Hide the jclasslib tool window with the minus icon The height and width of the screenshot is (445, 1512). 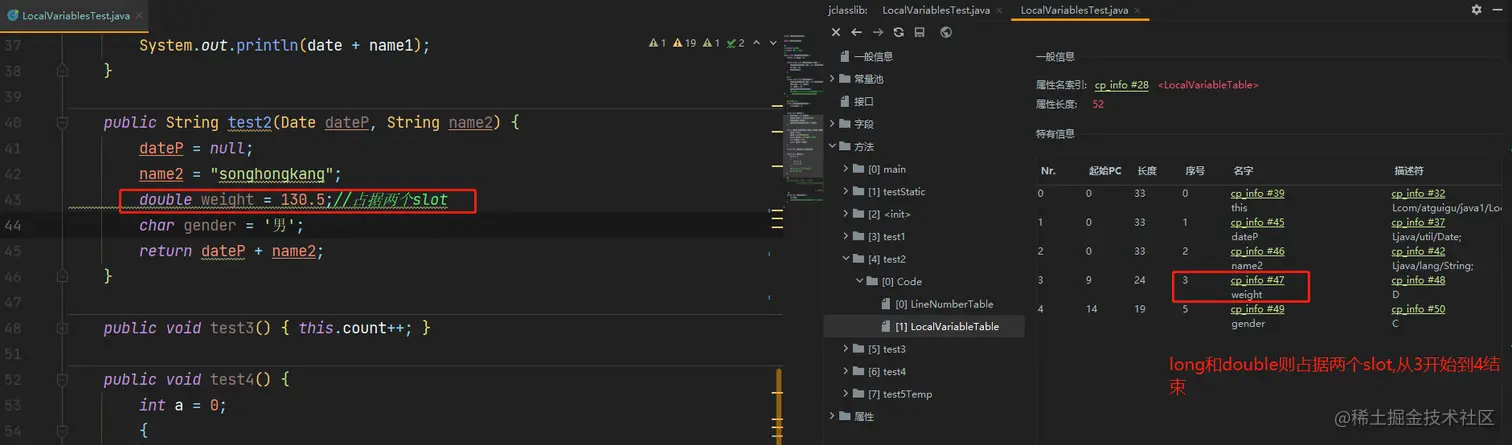click(1497, 9)
